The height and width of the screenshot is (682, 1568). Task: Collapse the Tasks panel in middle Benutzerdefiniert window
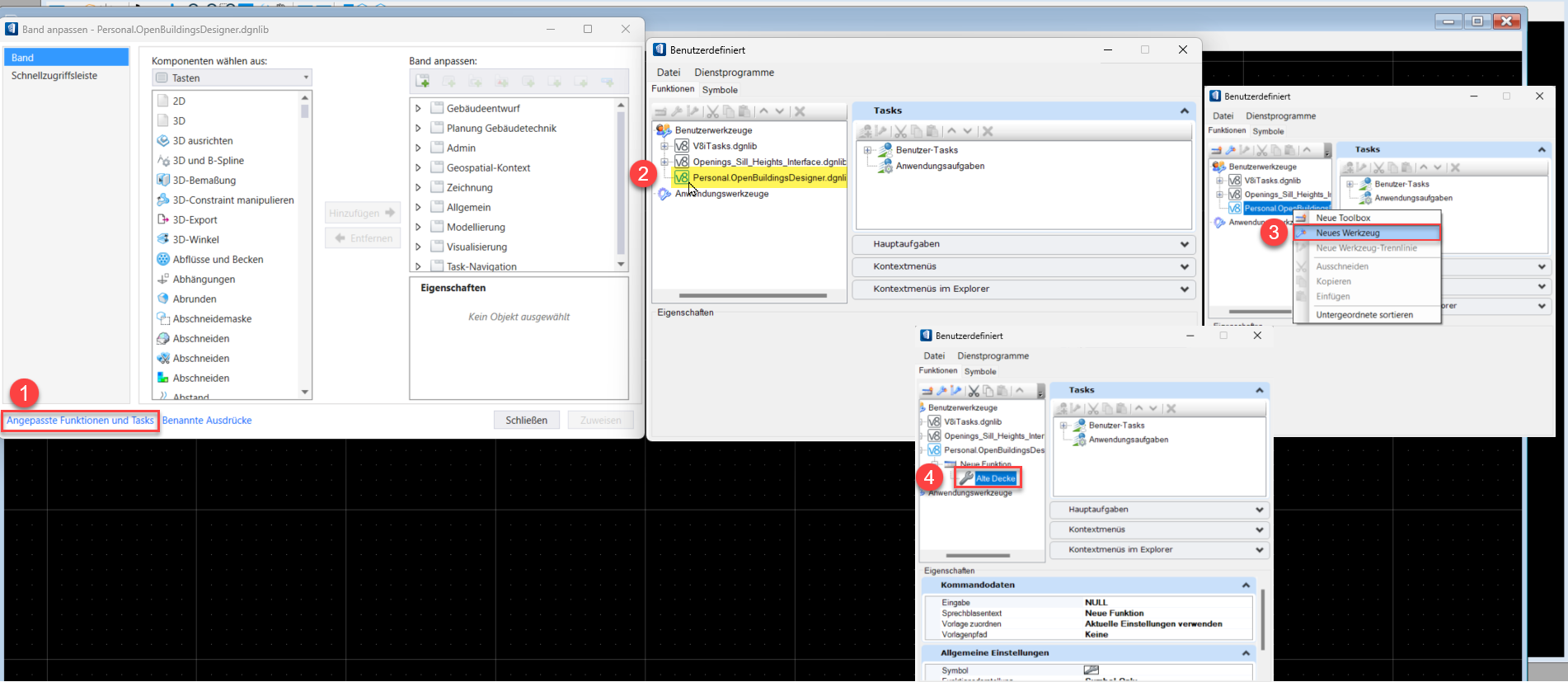coord(1185,111)
